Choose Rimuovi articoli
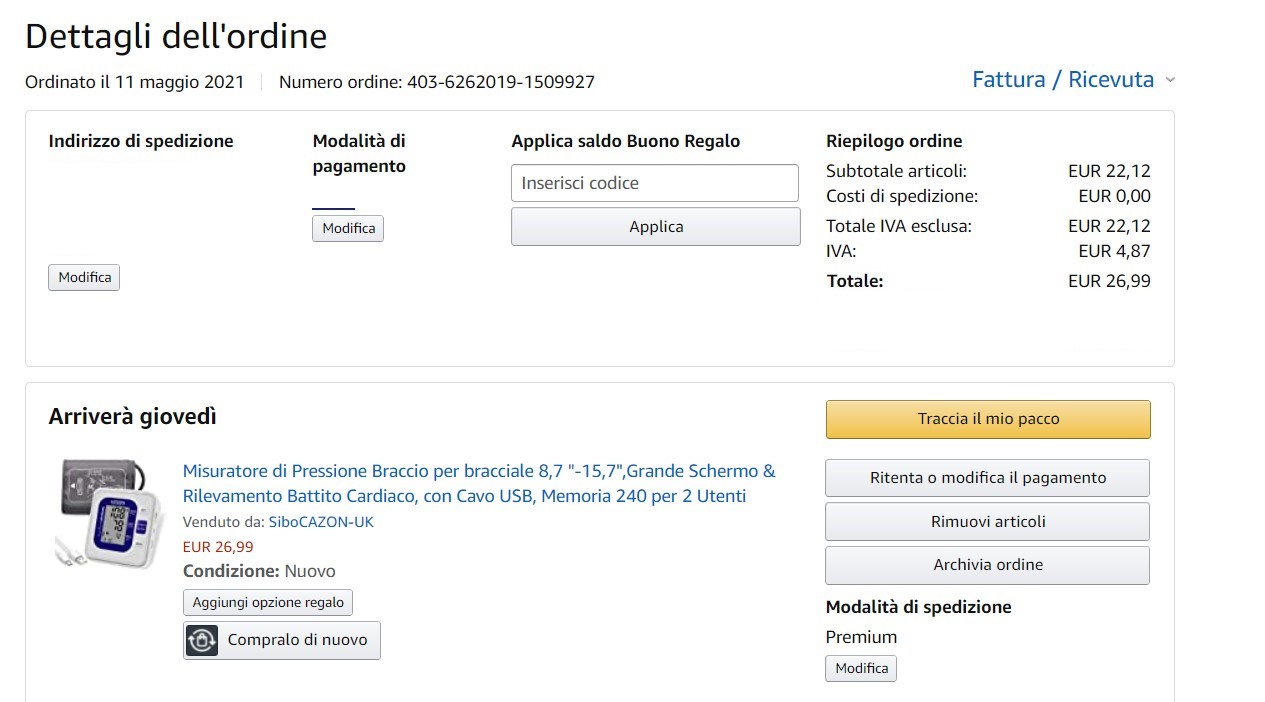This screenshot has height=702, width=1265. click(987, 522)
